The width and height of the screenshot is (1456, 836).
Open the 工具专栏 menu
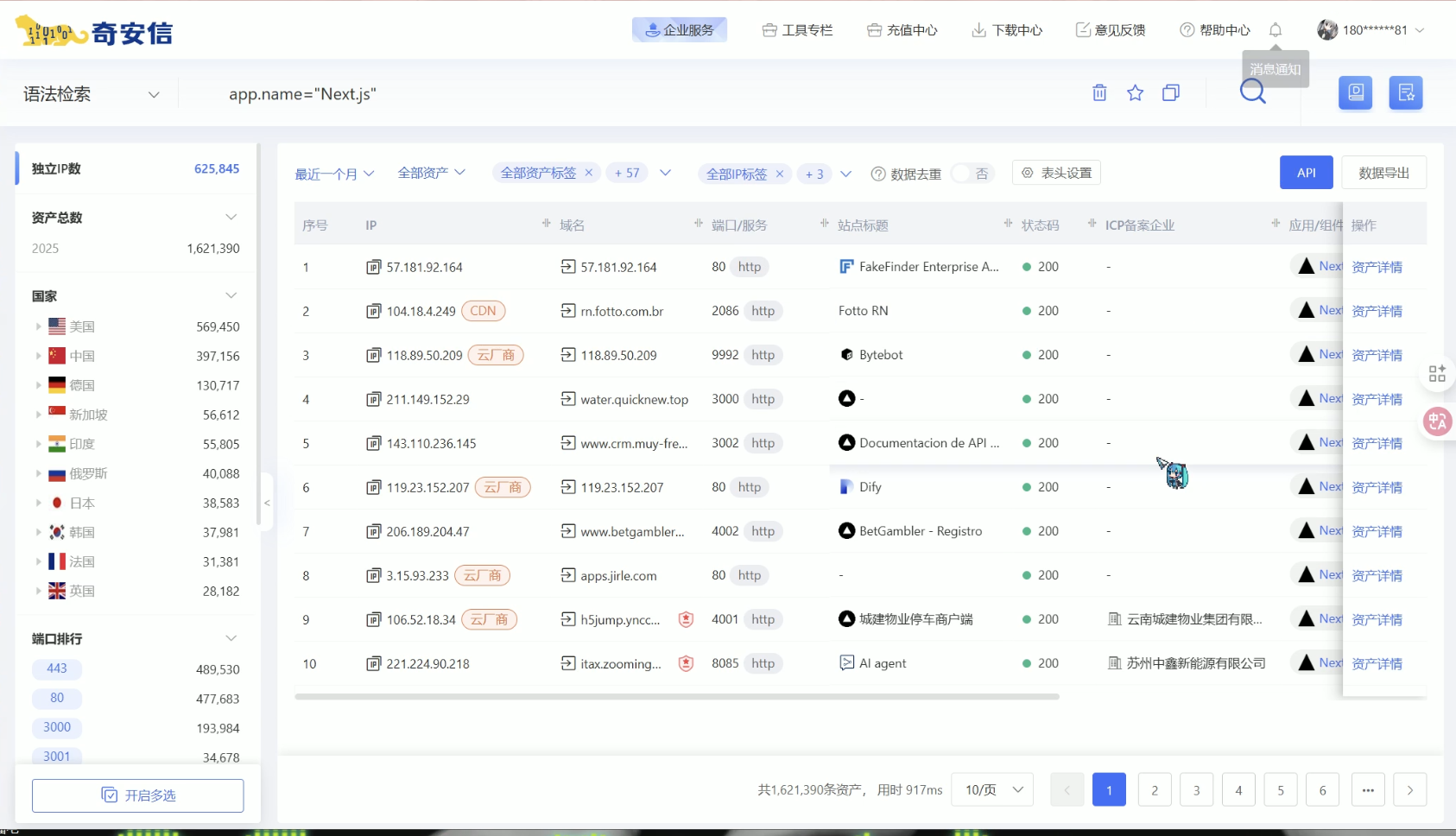797,30
